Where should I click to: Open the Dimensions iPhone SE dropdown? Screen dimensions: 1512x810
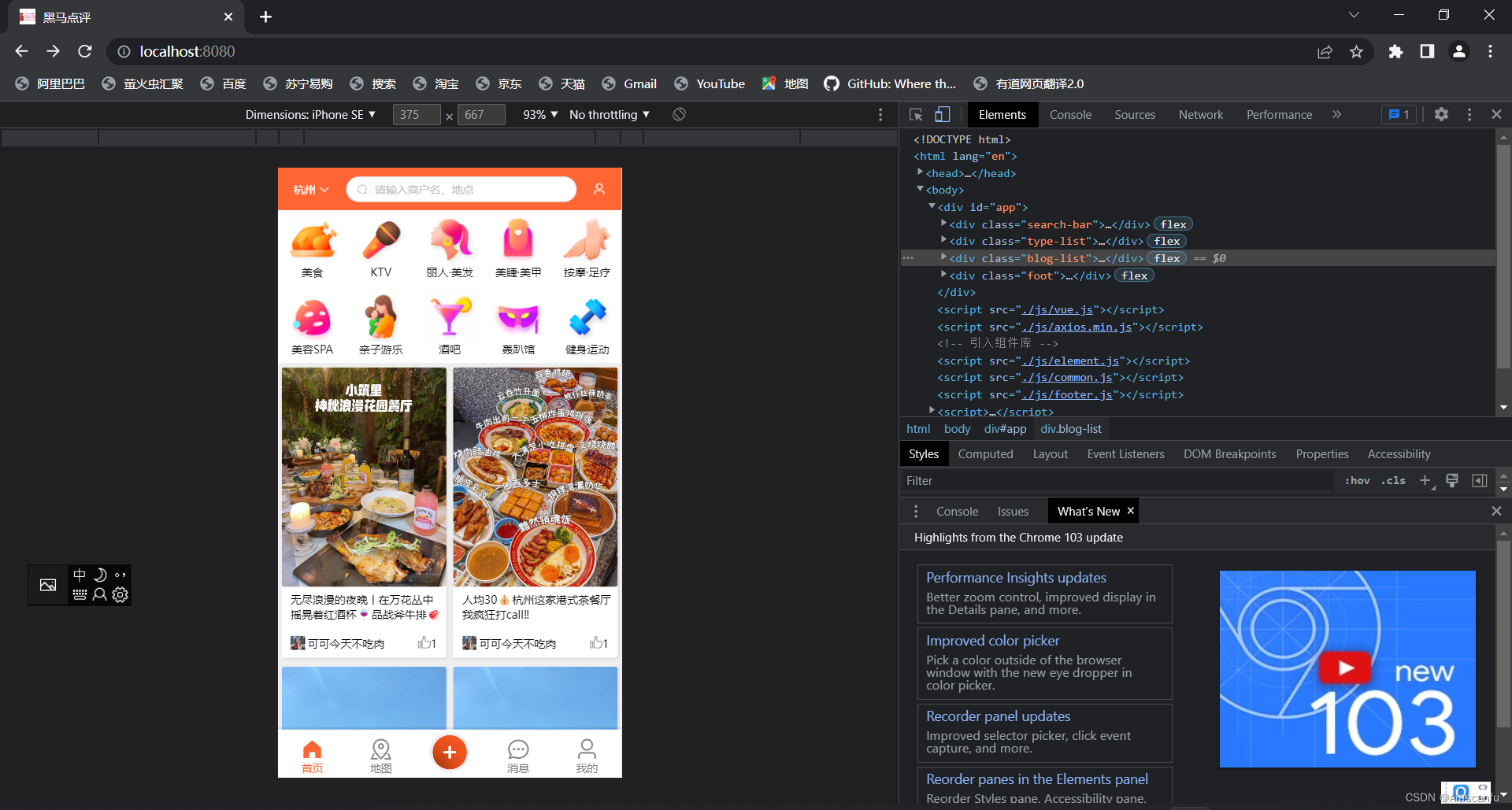[x=310, y=115]
